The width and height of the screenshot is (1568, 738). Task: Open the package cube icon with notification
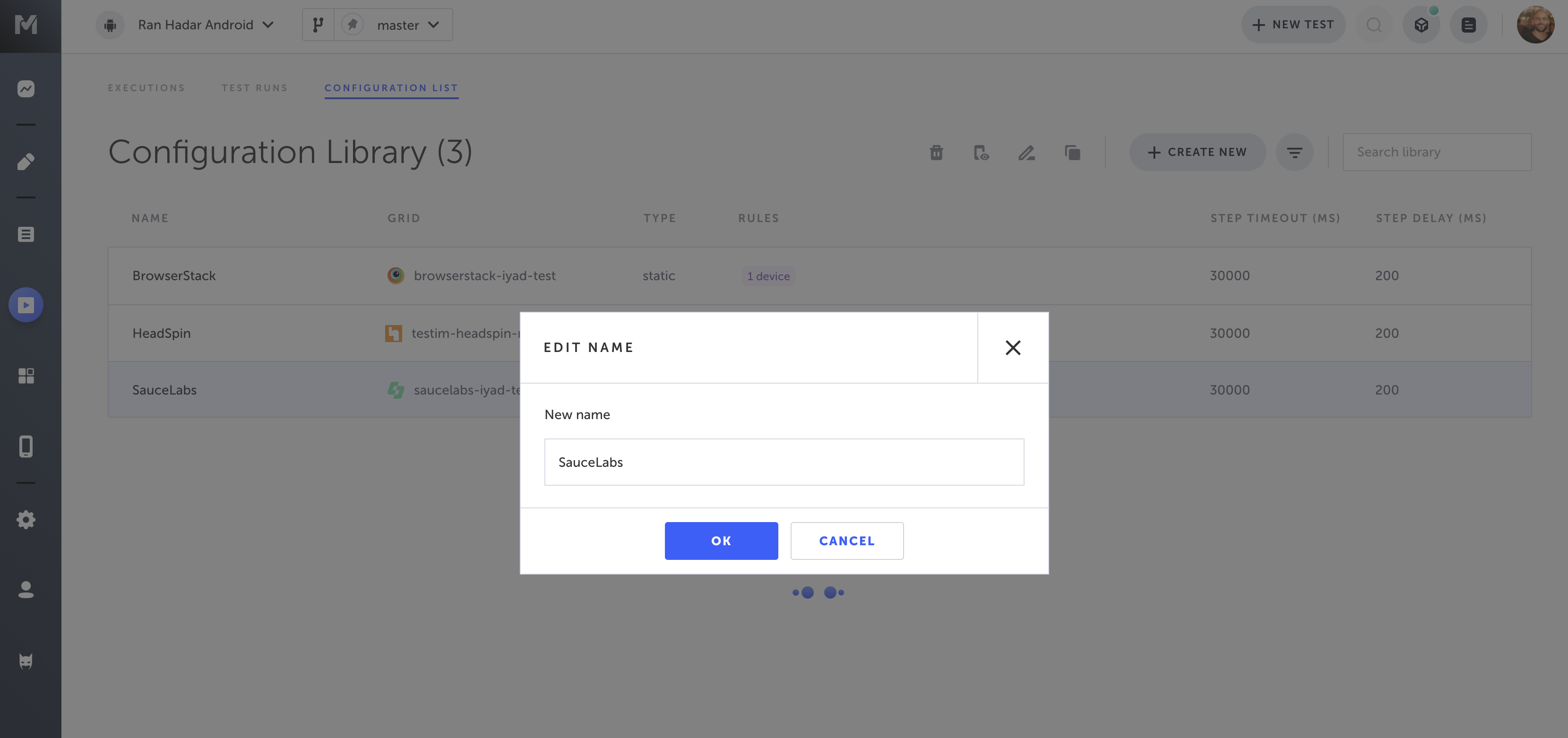[1422, 25]
